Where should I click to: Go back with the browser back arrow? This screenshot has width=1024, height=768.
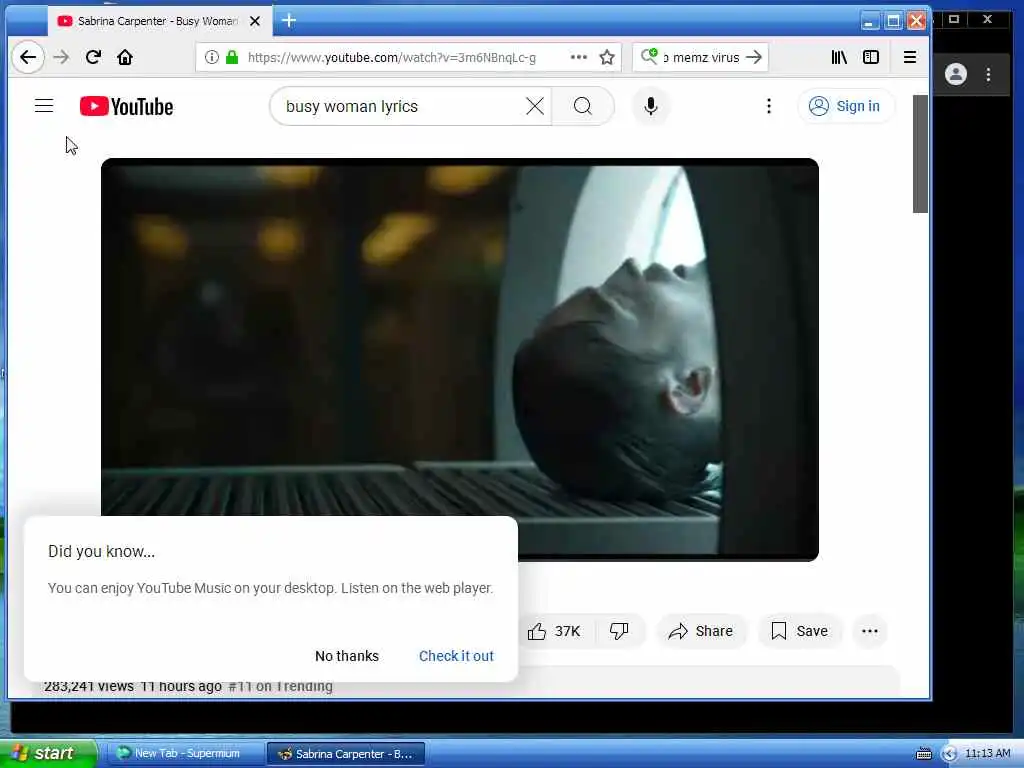pos(28,57)
